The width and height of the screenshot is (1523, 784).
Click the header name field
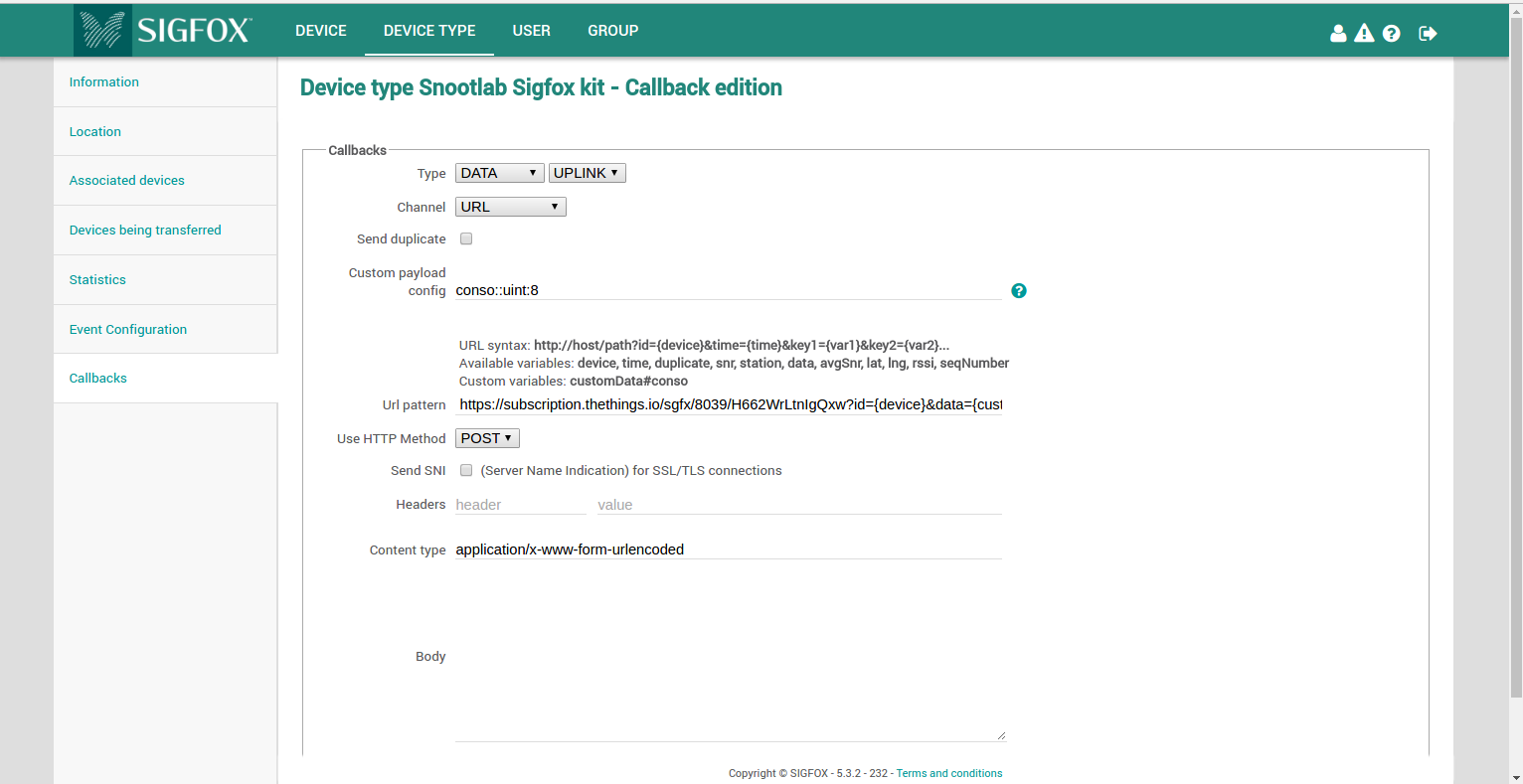point(521,505)
